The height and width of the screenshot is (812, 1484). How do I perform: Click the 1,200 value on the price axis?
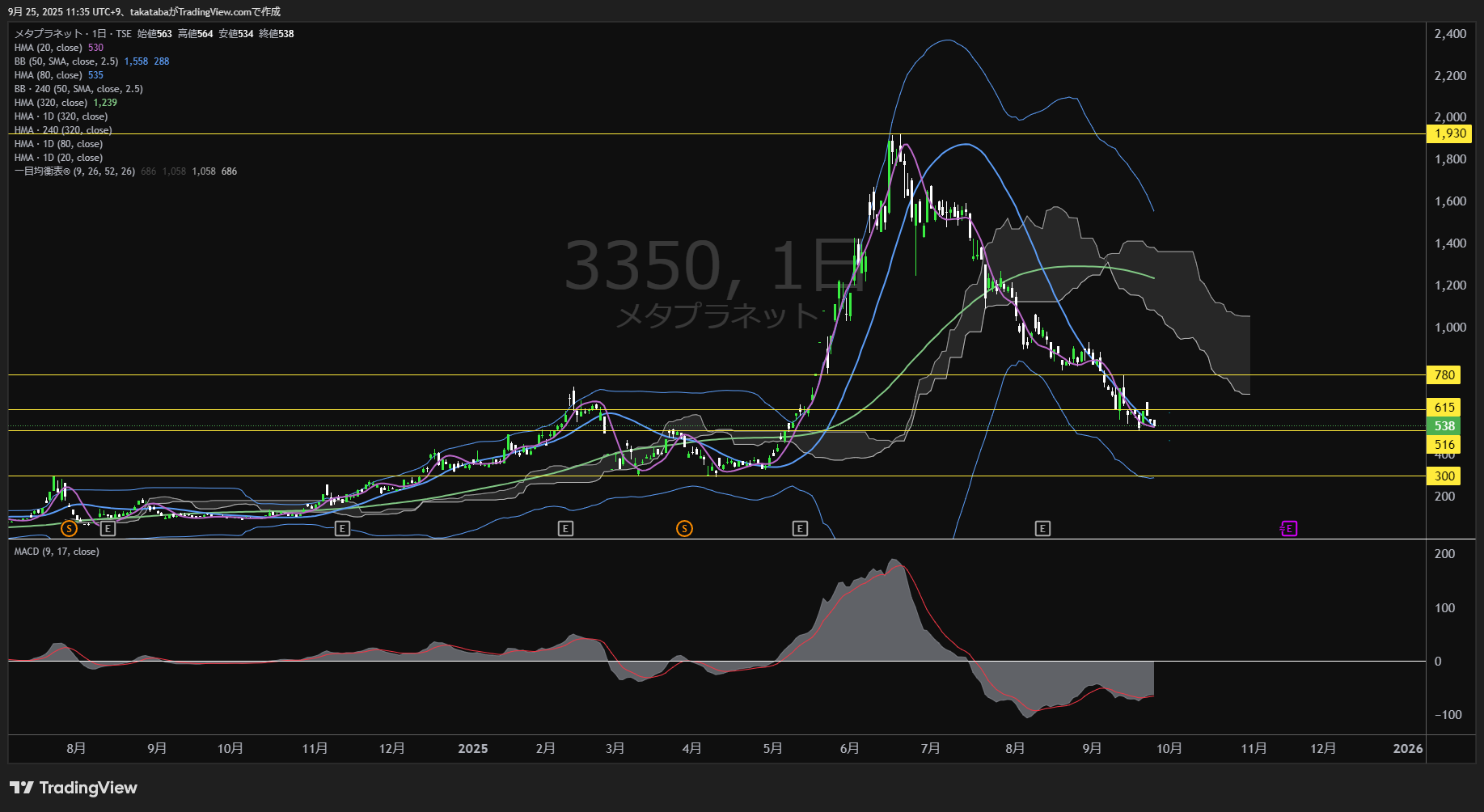1450,285
